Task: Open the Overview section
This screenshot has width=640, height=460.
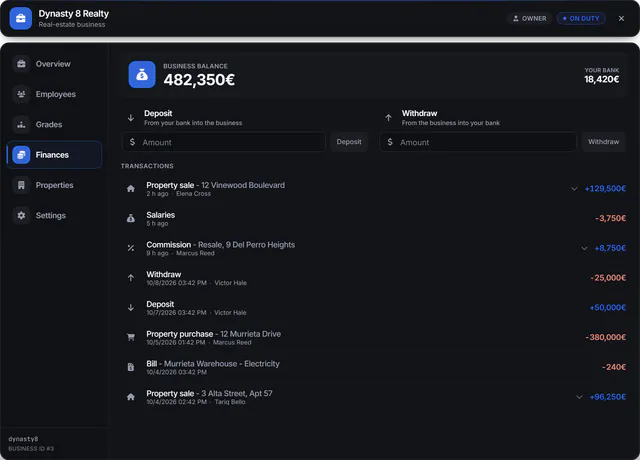Action: (54, 64)
